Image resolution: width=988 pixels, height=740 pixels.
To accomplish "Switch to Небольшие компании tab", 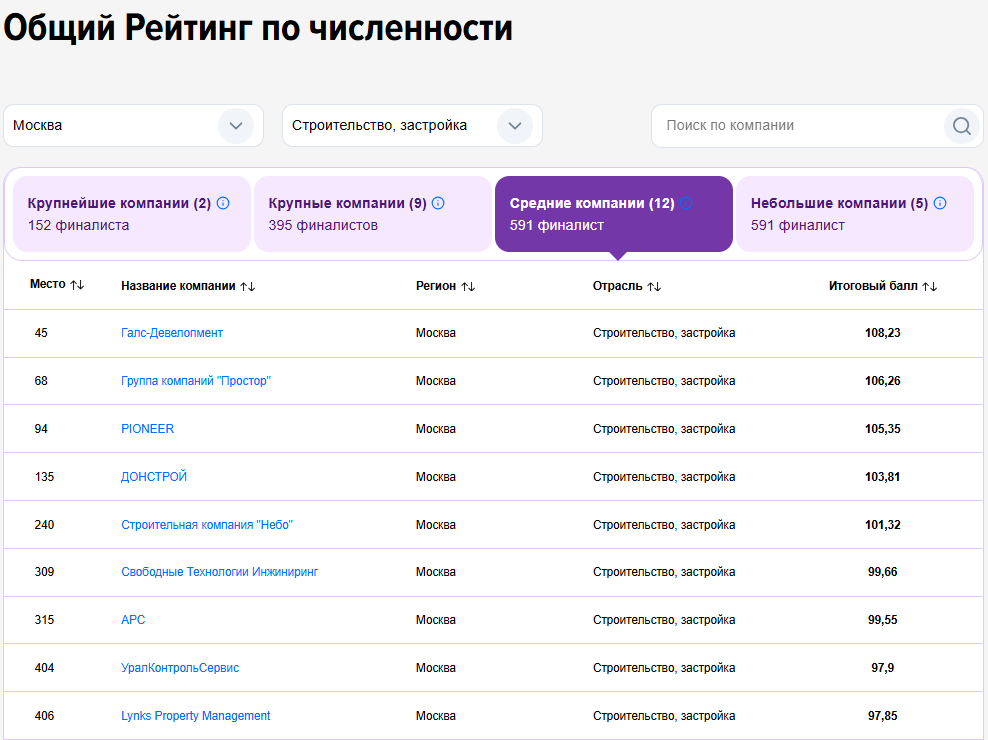I will [x=854, y=214].
